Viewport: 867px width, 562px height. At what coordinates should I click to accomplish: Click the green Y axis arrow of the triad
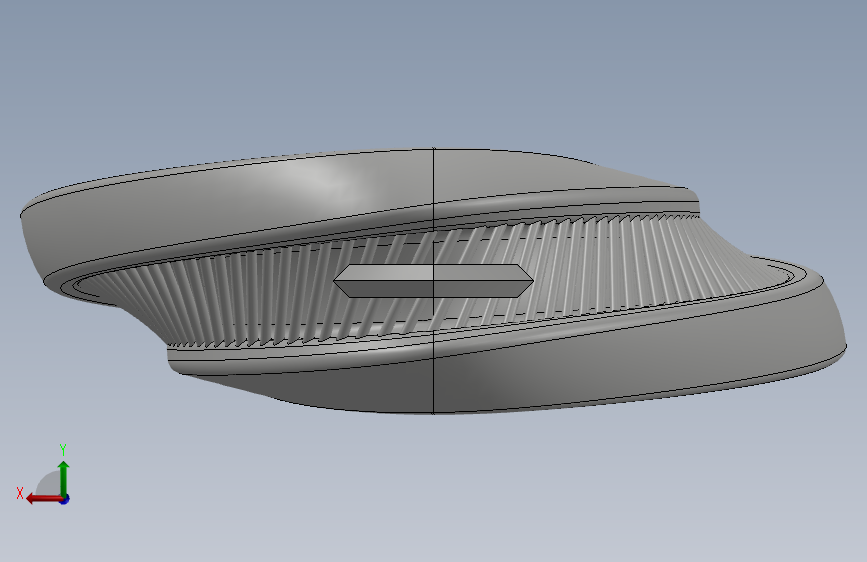click(x=64, y=479)
